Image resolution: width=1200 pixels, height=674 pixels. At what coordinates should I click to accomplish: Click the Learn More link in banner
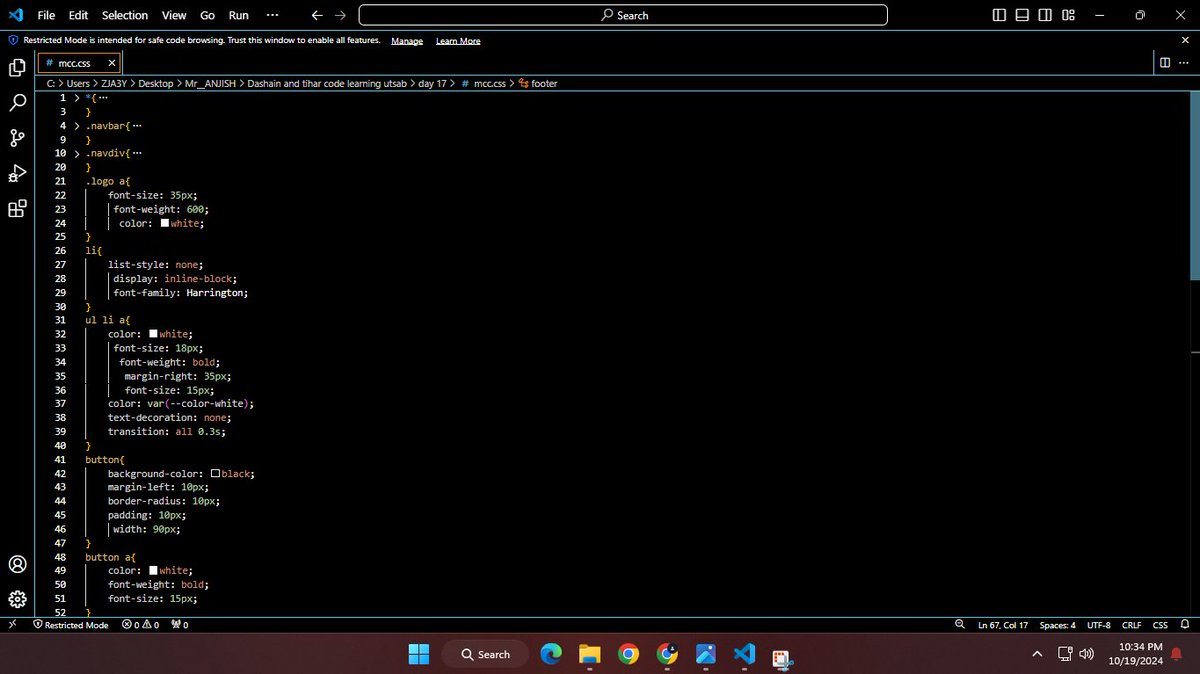pos(458,41)
